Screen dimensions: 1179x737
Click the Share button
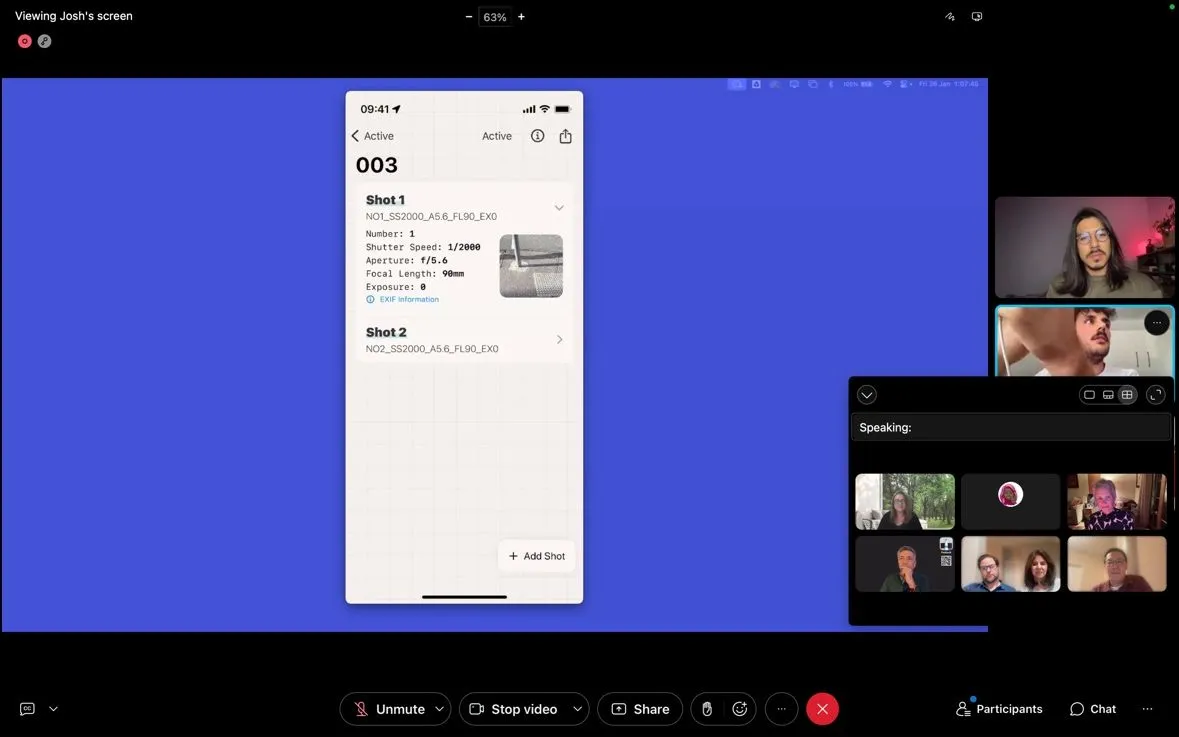640,709
